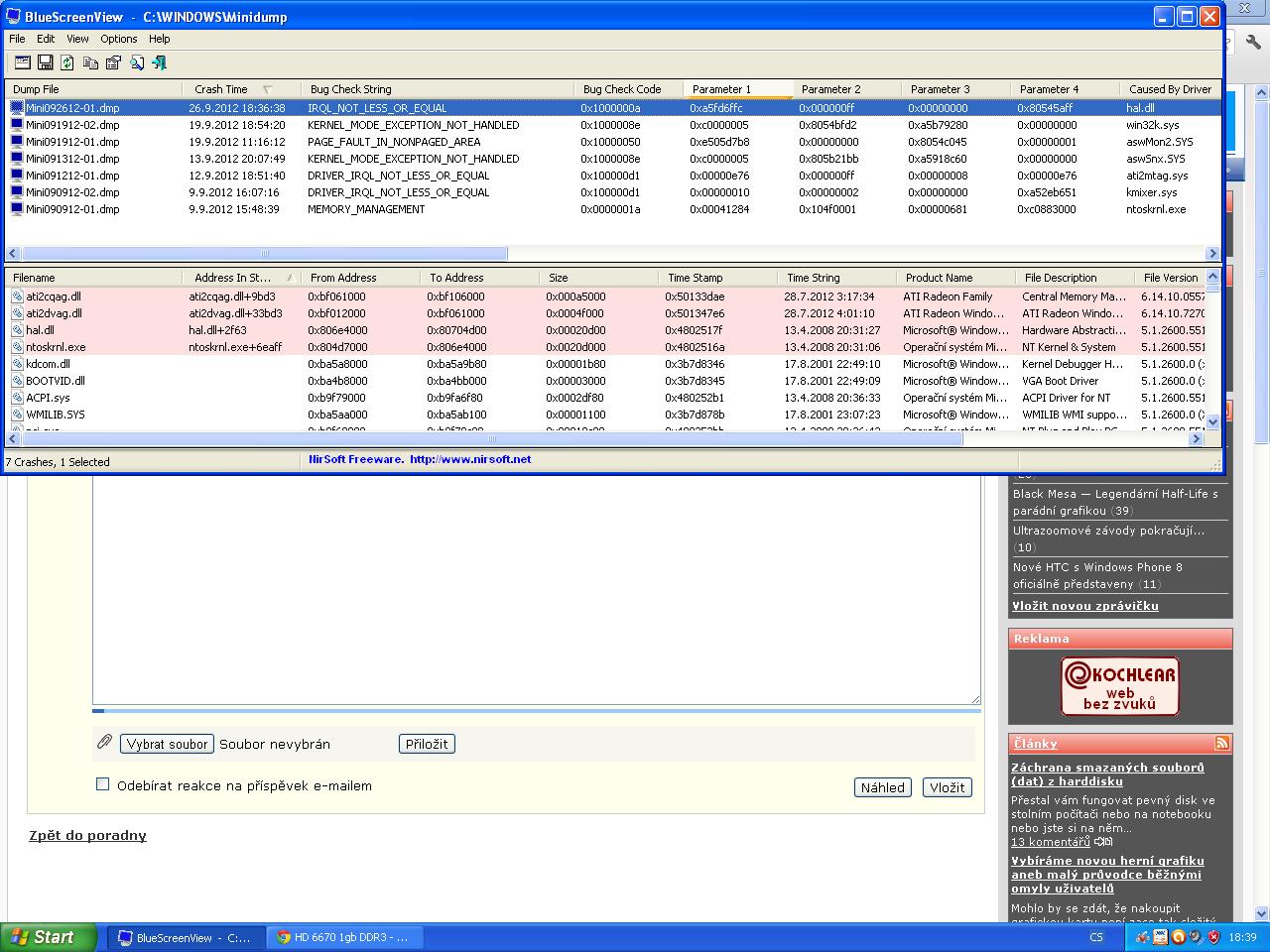Screen dimensions: 1270x952
Task: Open the File menu
Action: (17, 39)
